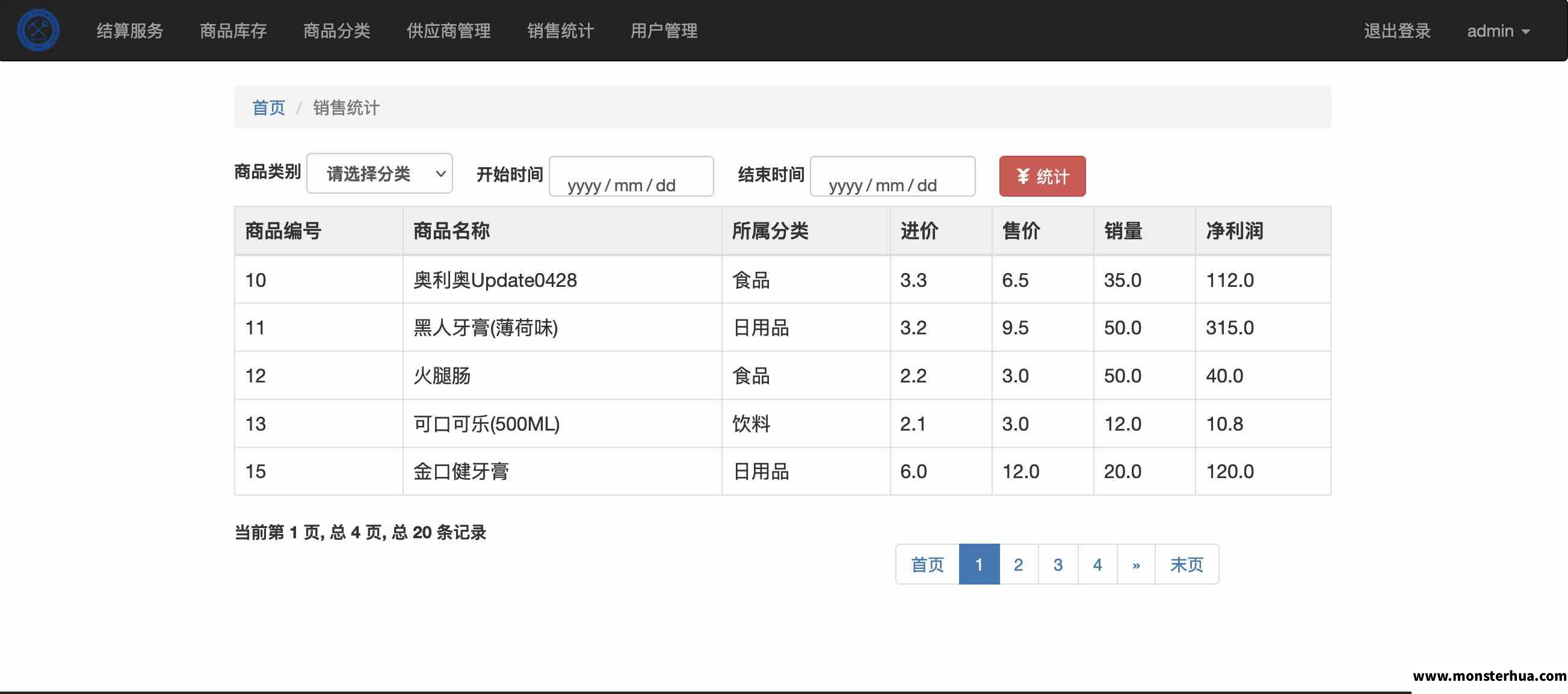Click net profit value 112.0

tap(1263, 280)
